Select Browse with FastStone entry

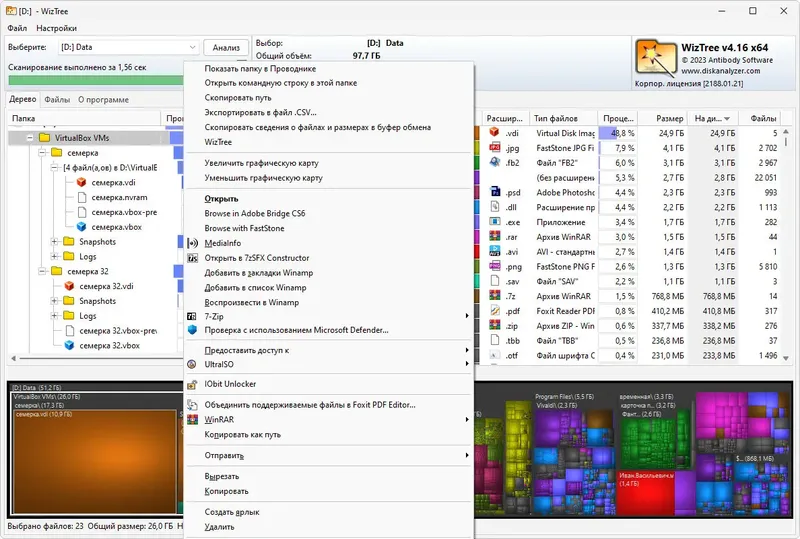click(x=244, y=228)
